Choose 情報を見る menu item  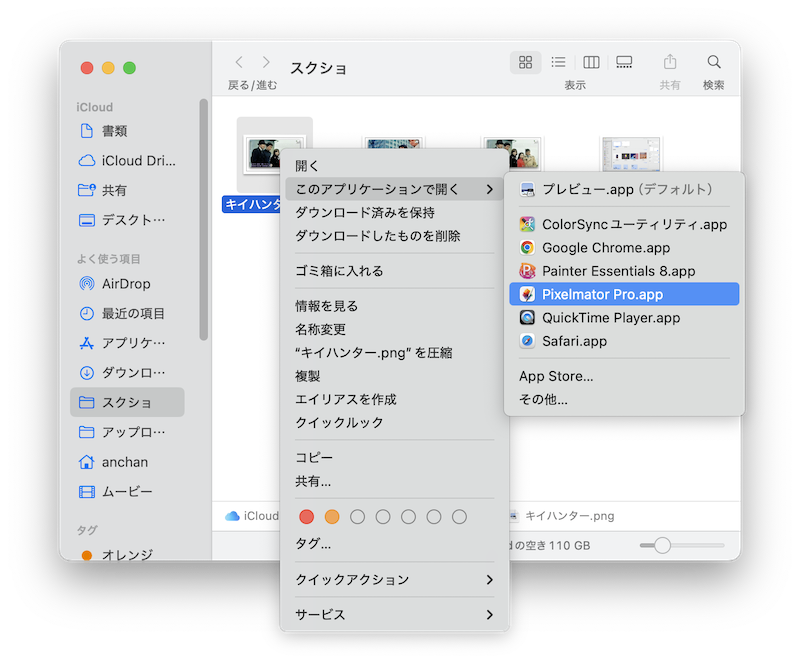pos(394,306)
